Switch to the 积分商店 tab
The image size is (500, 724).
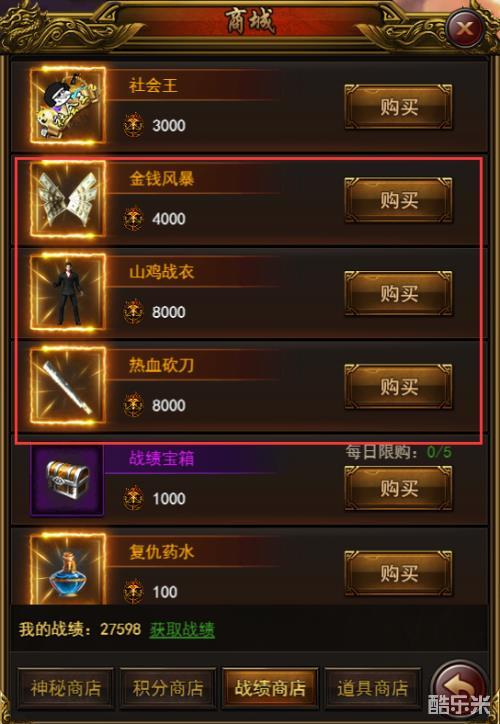point(168,688)
